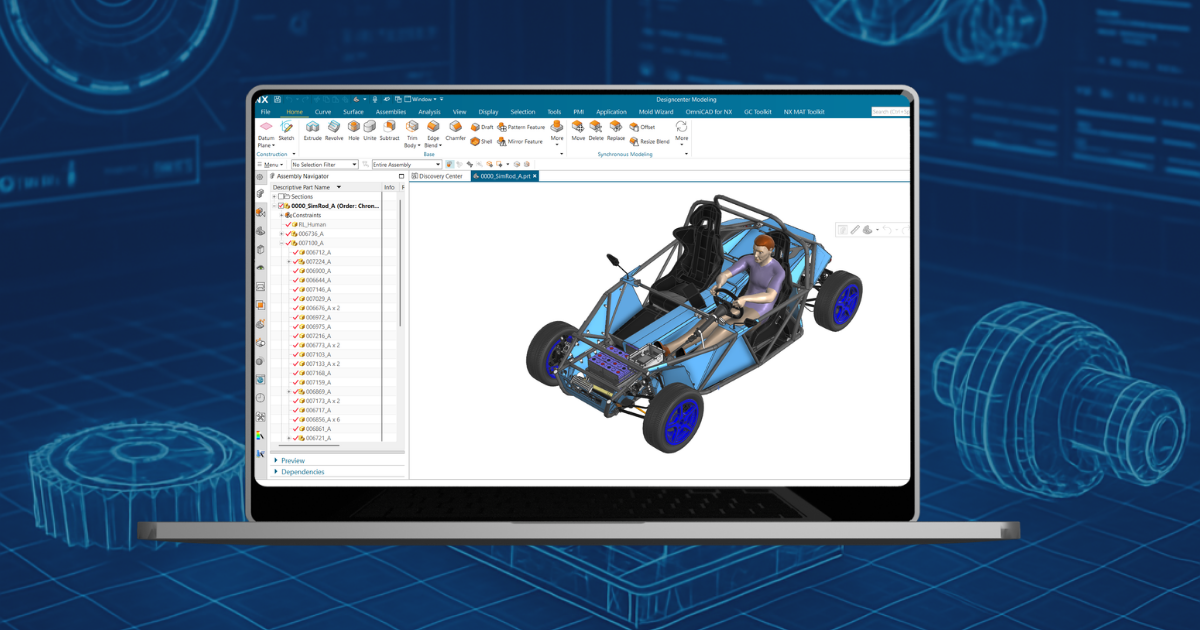Toggle visibility checkmark for 006861_A
The image size is (1200, 630).
pyautogui.click(x=296, y=429)
